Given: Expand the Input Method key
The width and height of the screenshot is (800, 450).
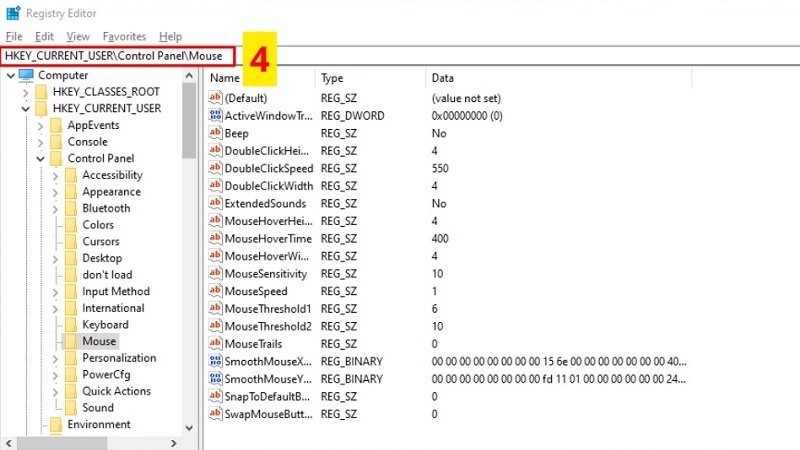Looking at the screenshot, I should coord(55,292).
